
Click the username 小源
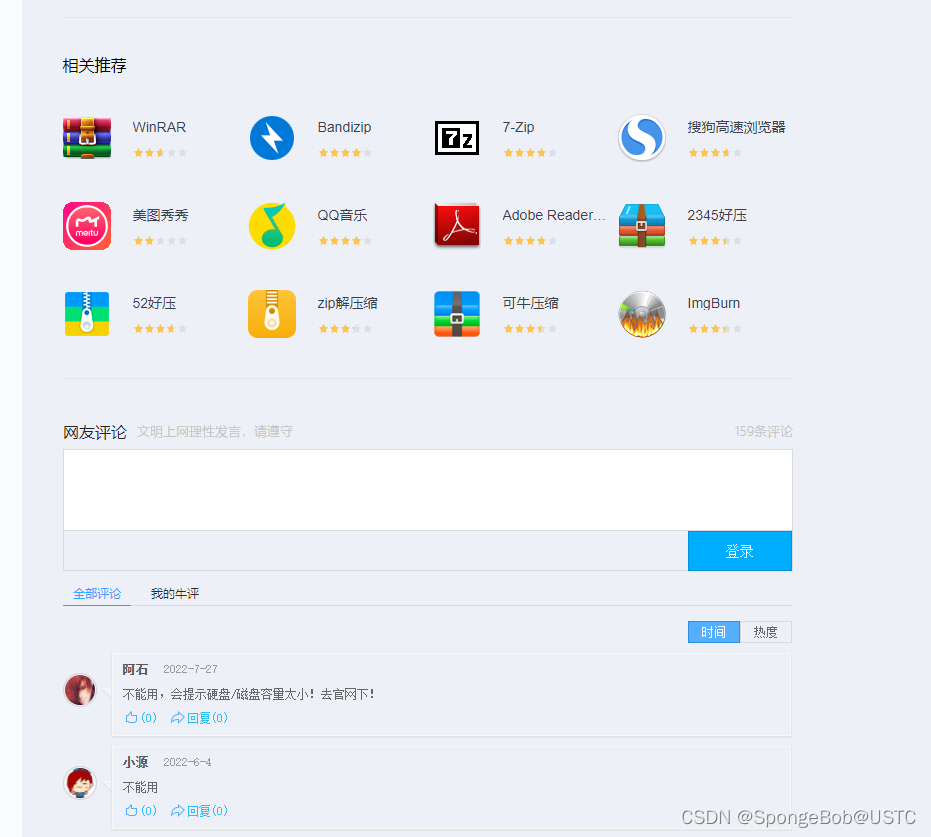point(135,762)
